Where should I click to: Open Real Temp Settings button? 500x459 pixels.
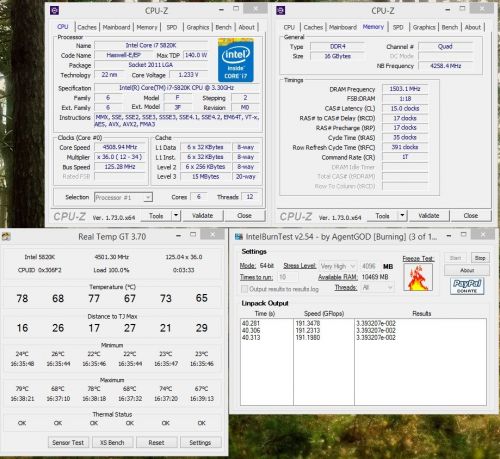coord(200,442)
